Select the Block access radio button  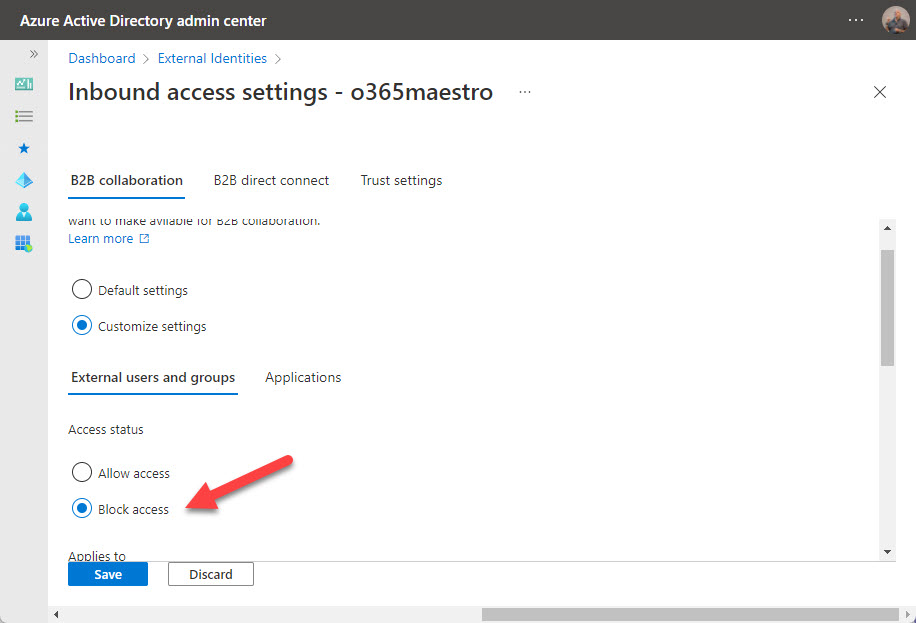82,508
